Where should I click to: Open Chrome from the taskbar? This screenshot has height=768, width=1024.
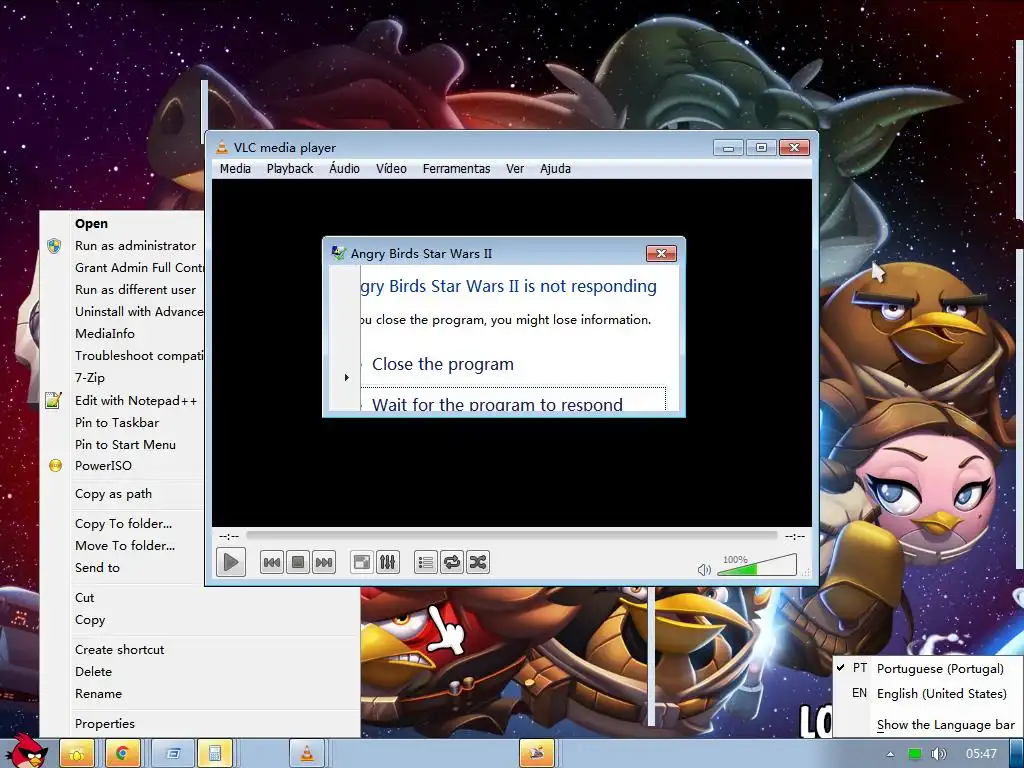122,754
